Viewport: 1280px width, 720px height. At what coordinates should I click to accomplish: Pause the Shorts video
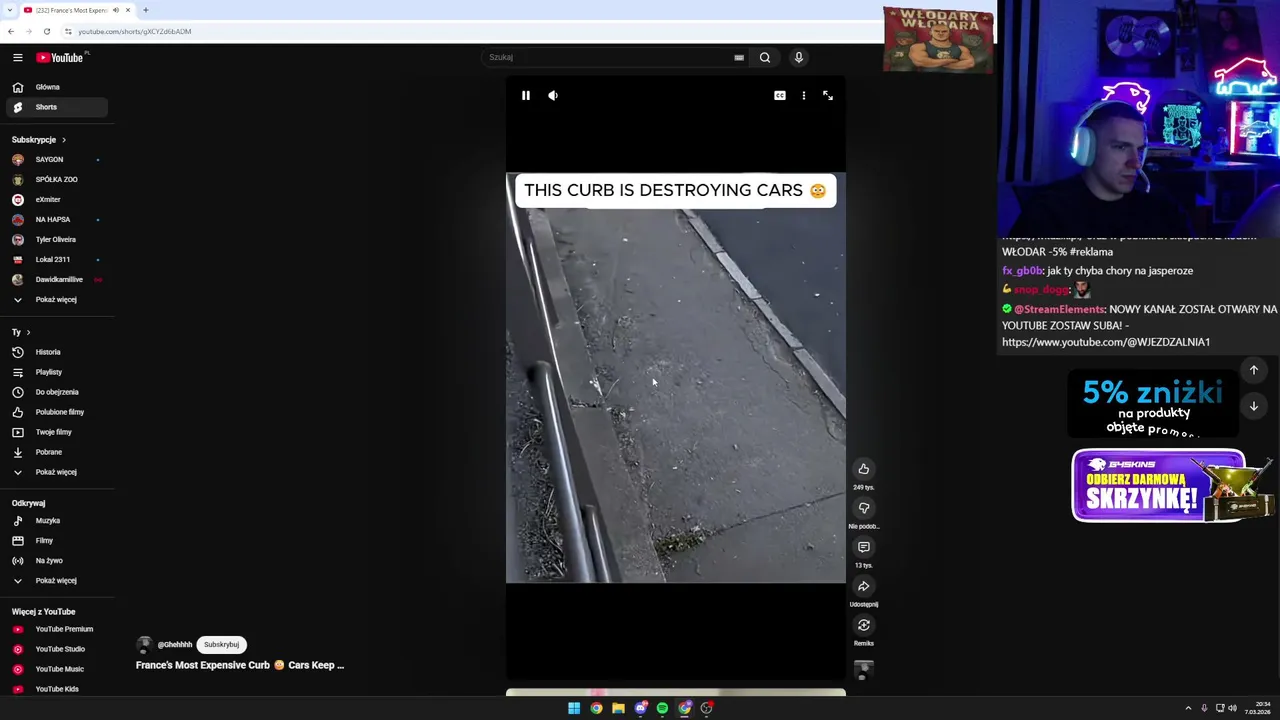click(x=526, y=95)
